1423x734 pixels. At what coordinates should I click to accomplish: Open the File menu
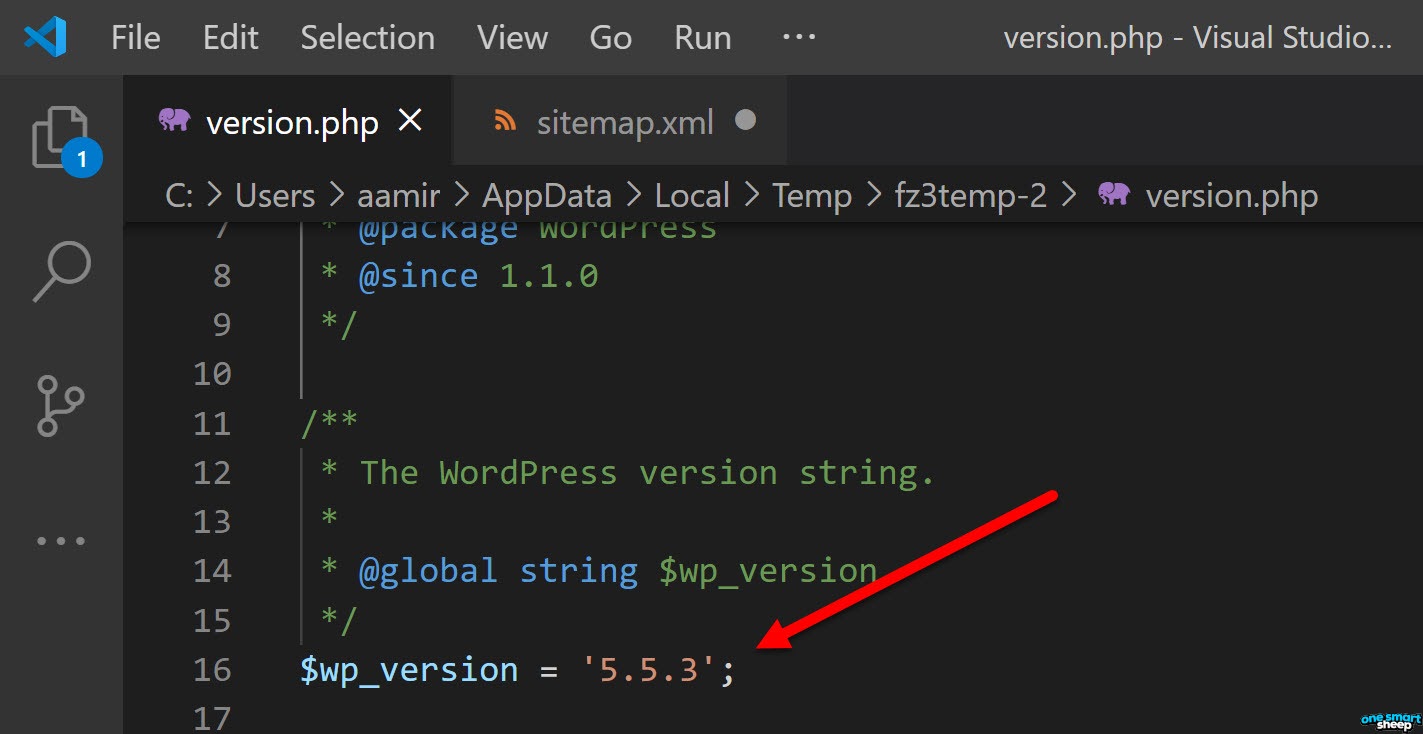tap(135, 38)
